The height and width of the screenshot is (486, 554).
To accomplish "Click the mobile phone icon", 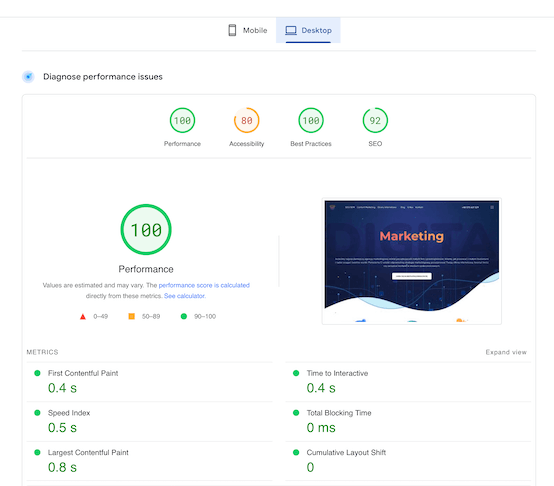I will point(232,30).
